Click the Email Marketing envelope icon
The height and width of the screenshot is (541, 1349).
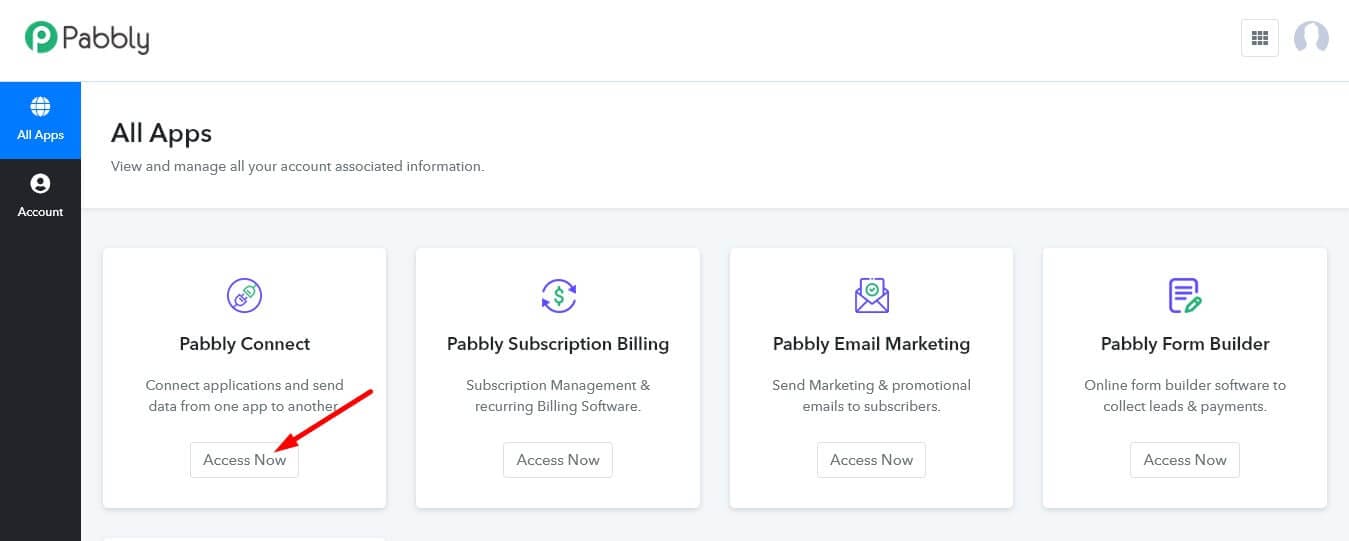871,295
